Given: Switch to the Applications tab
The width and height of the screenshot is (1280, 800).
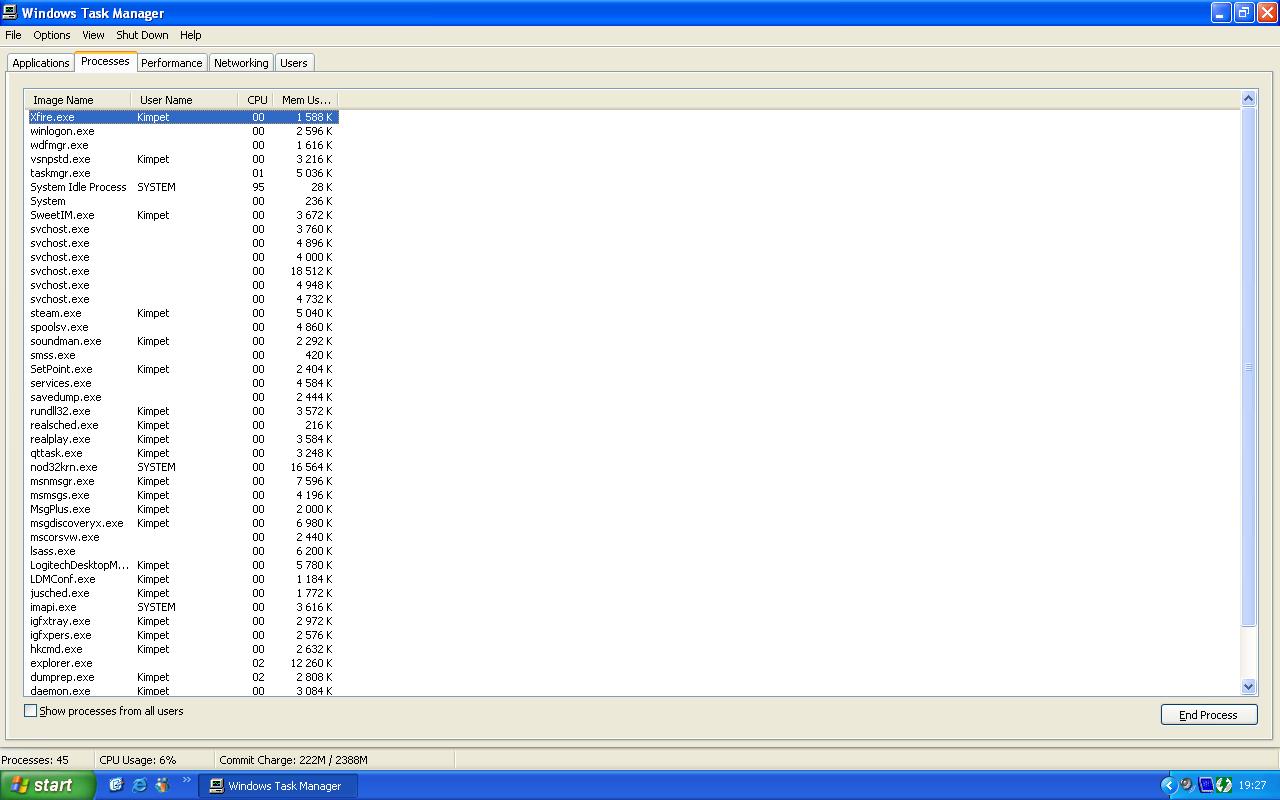Looking at the screenshot, I should 41,63.
